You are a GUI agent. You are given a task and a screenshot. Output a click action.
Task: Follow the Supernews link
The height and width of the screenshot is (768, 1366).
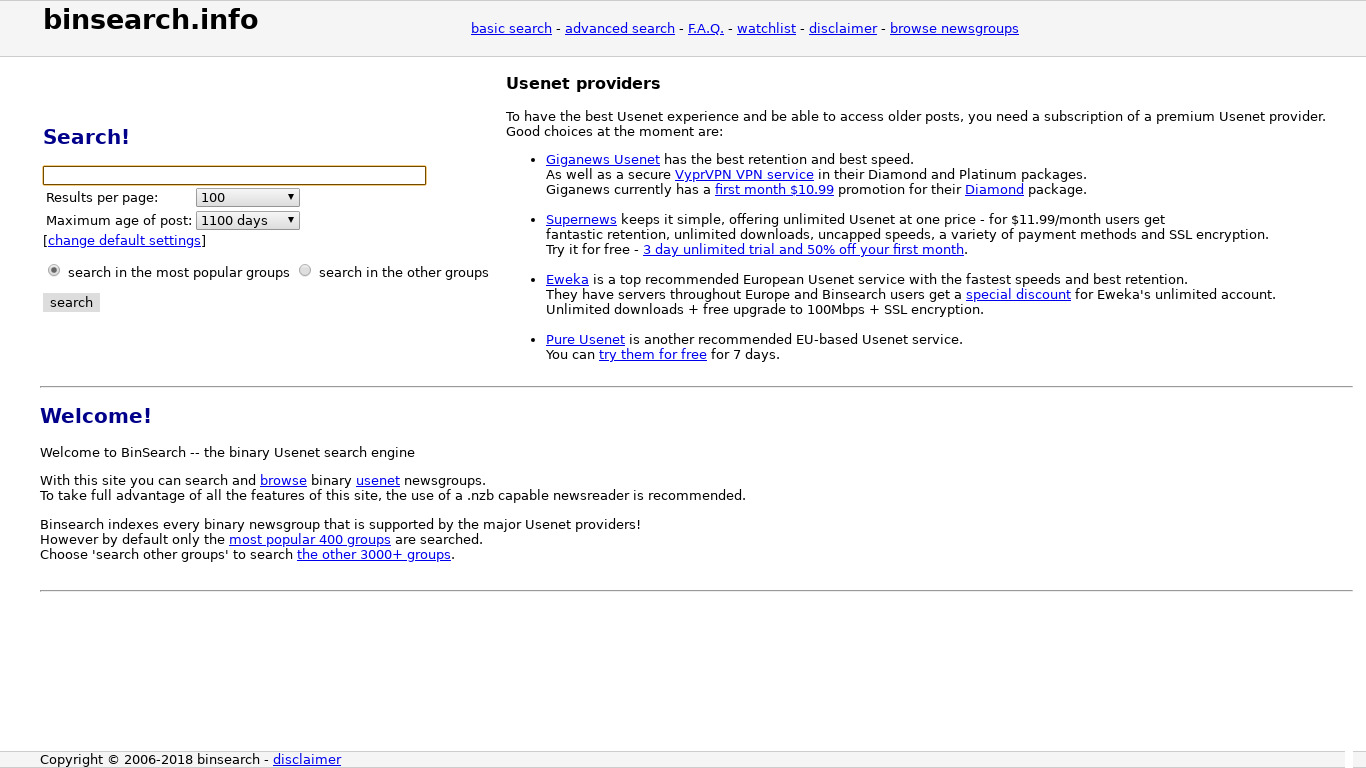click(x=581, y=220)
